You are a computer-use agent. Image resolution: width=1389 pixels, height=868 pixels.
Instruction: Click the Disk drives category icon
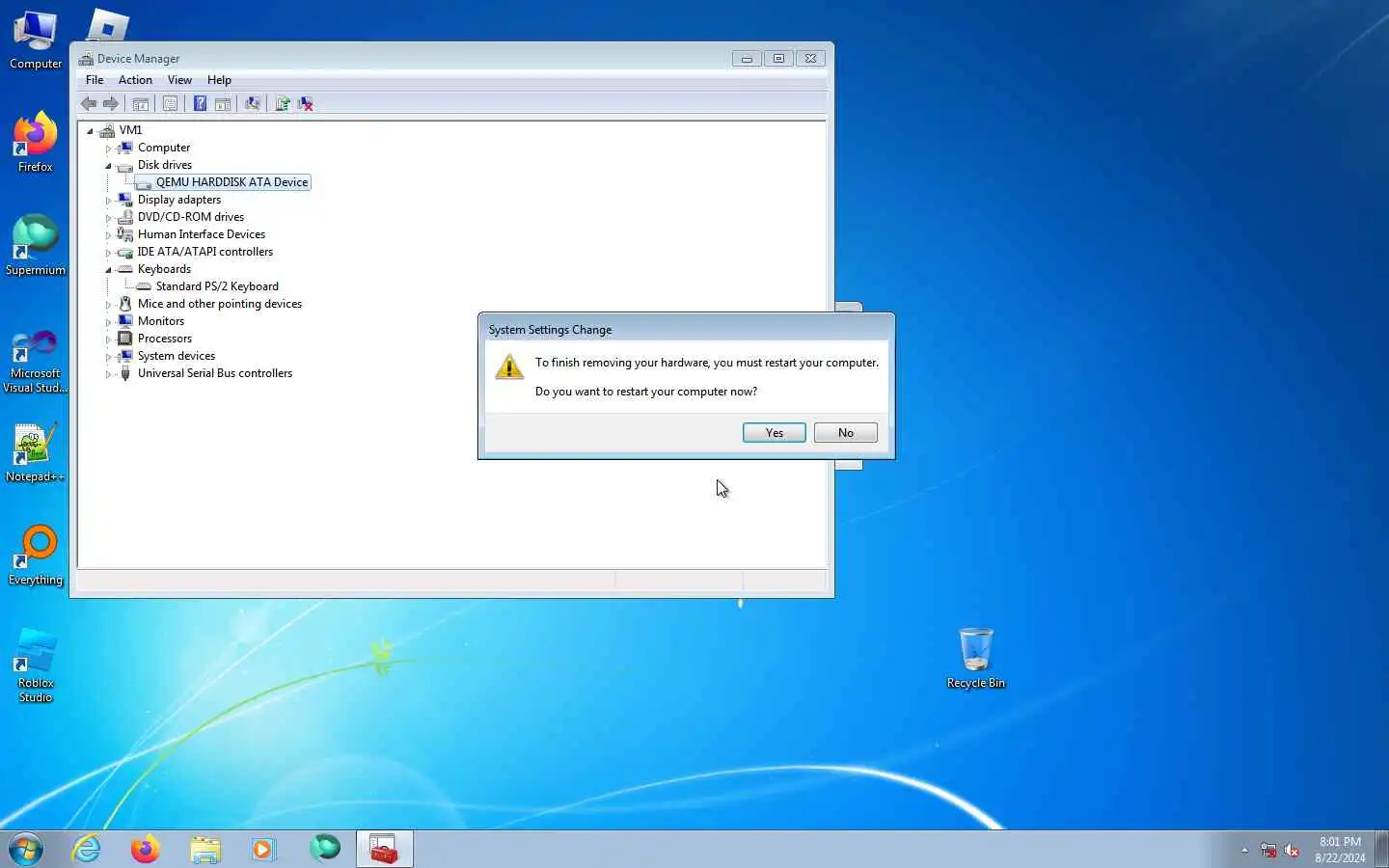pyautogui.click(x=124, y=166)
